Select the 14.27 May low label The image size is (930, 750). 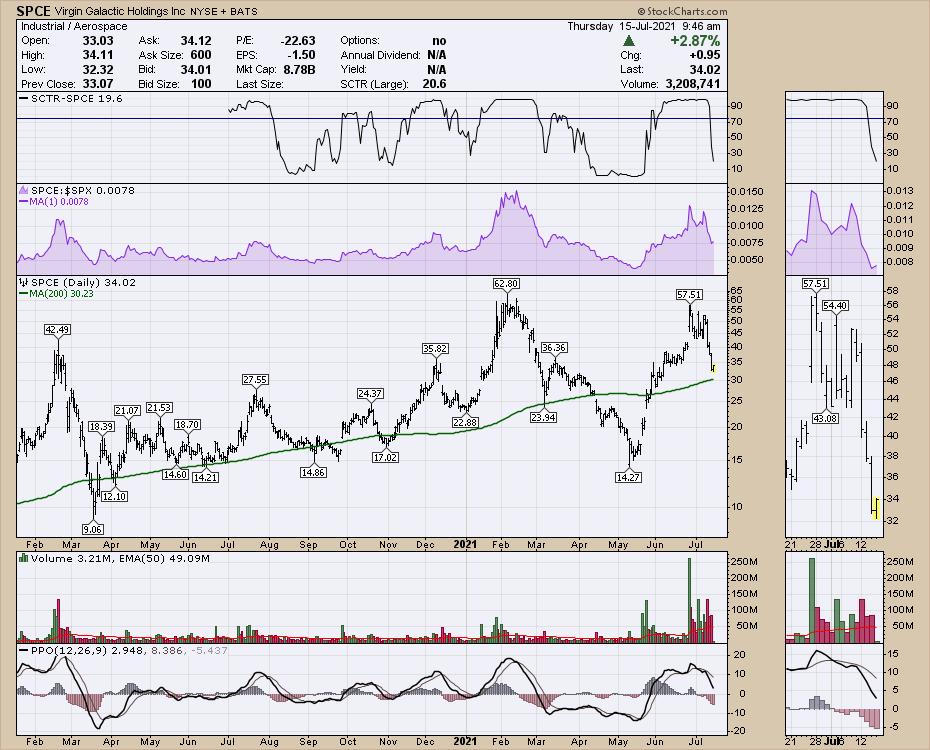click(628, 479)
